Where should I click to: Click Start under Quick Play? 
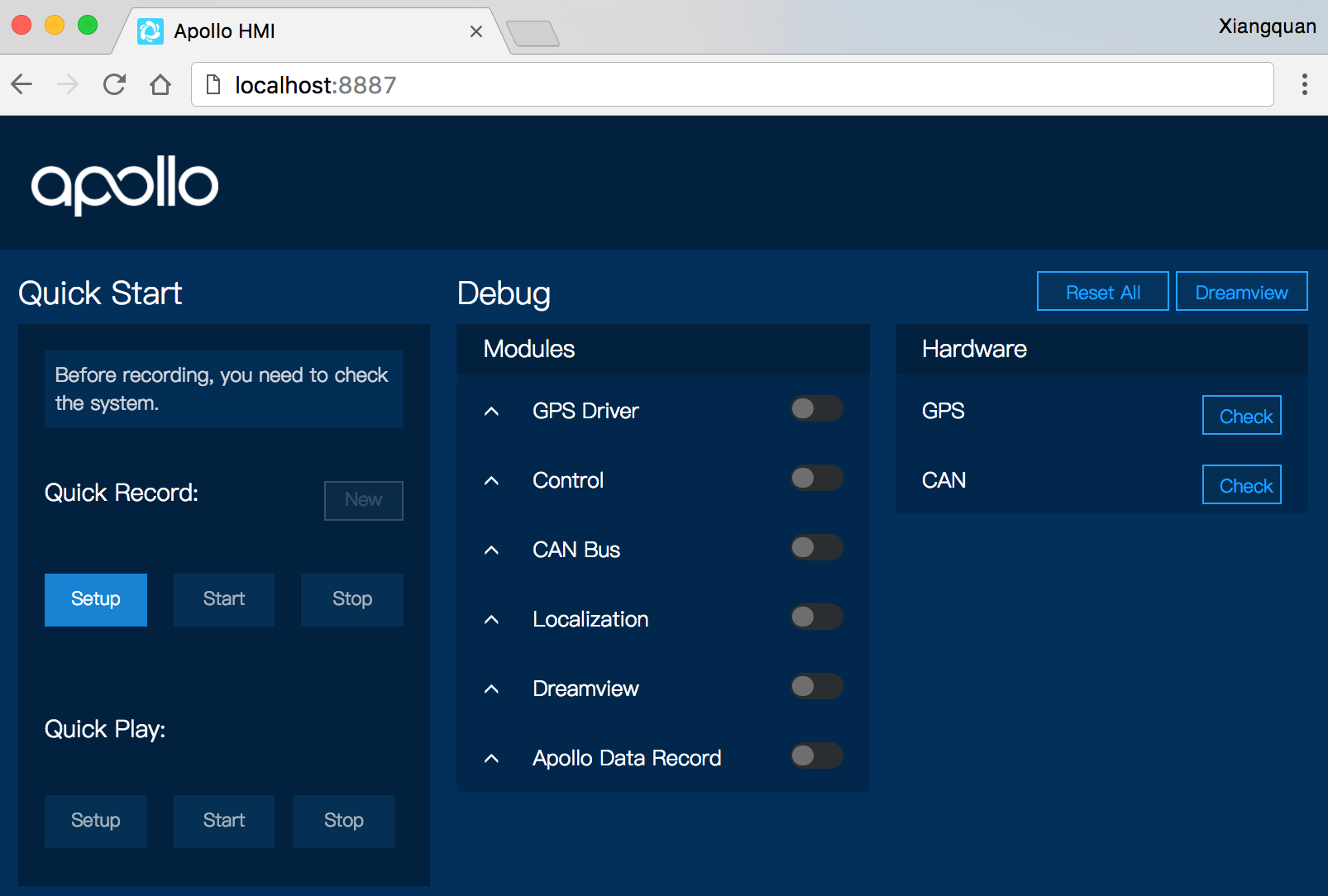tap(224, 821)
